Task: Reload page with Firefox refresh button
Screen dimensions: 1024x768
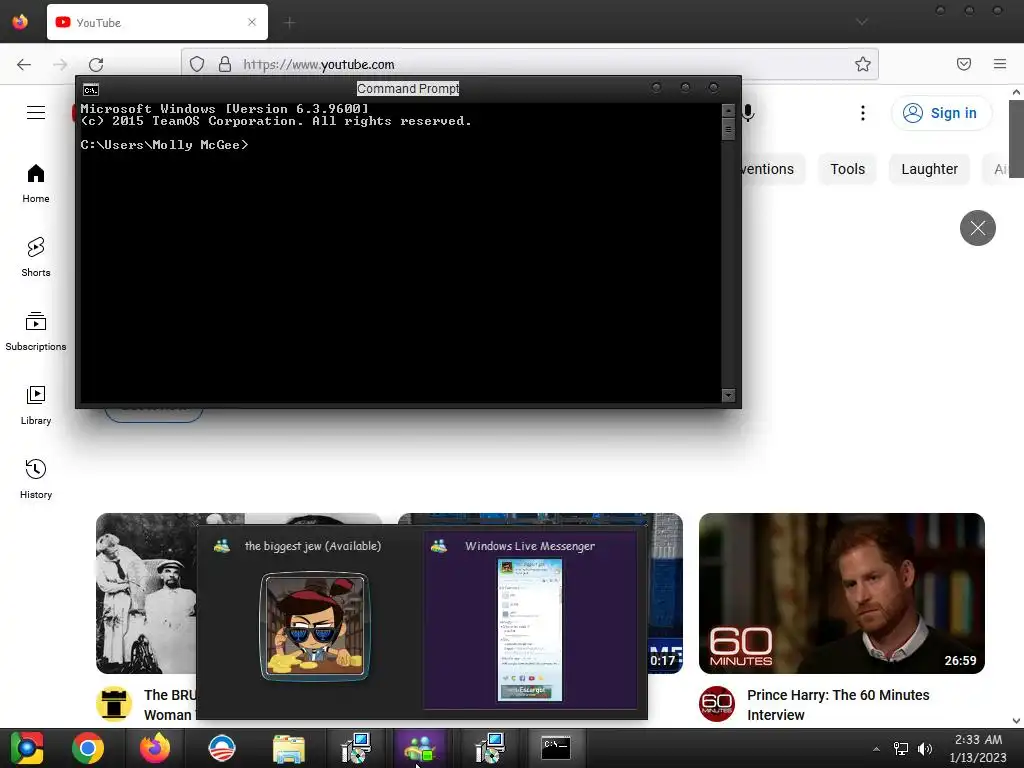Action: pyautogui.click(x=96, y=64)
